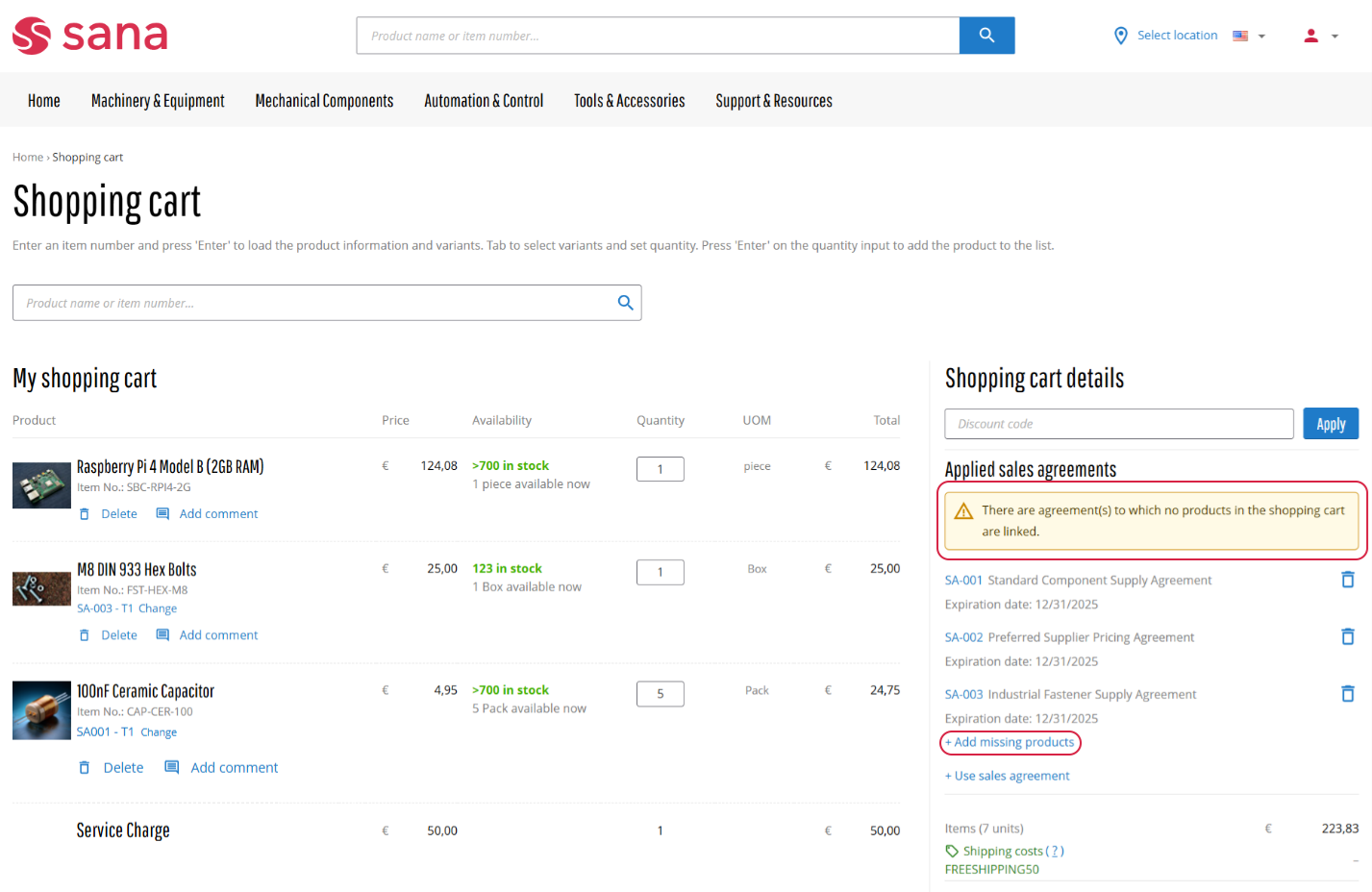Remove SA-002 agreement via its trash icon
Image resolution: width=1372 pixels, height=892 pixels.
coord(1347,636)
